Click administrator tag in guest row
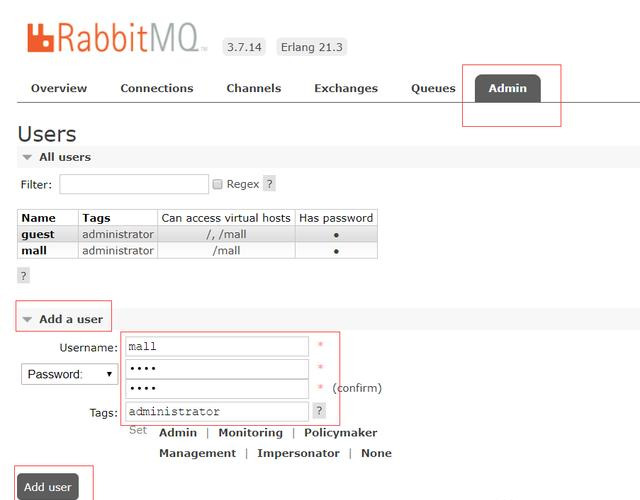Viewport: 640px width, 500px height. [118, 234]
